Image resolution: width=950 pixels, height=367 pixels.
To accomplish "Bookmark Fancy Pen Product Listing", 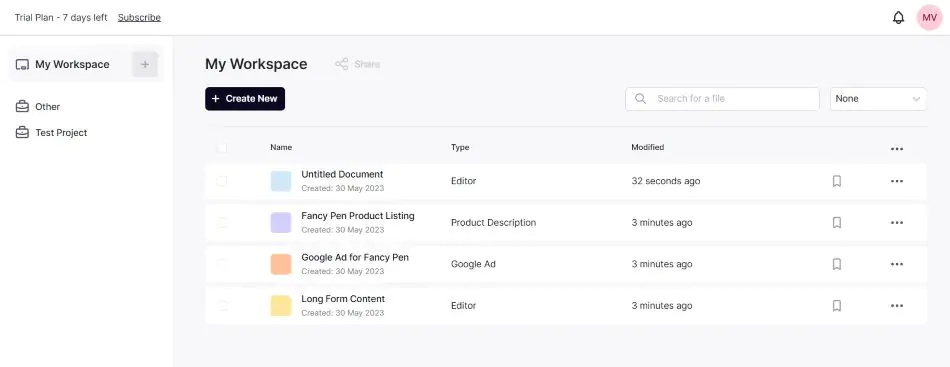I will pyautogui.click(x=837, y=223).
